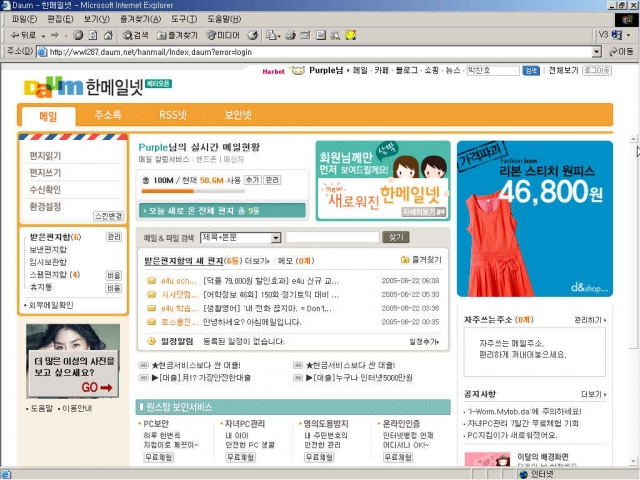
Task: Open the 검색 search toolbar button
Action: point(136,36)
